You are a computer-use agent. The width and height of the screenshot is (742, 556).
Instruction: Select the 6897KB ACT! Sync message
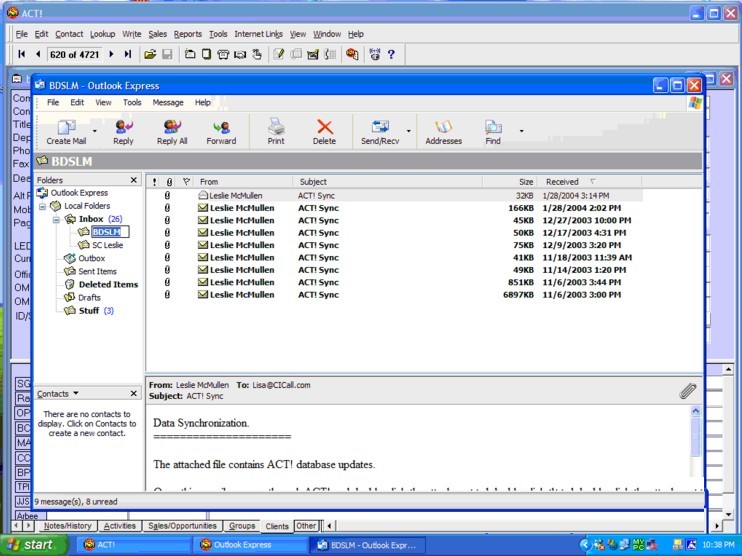point(394,295)
